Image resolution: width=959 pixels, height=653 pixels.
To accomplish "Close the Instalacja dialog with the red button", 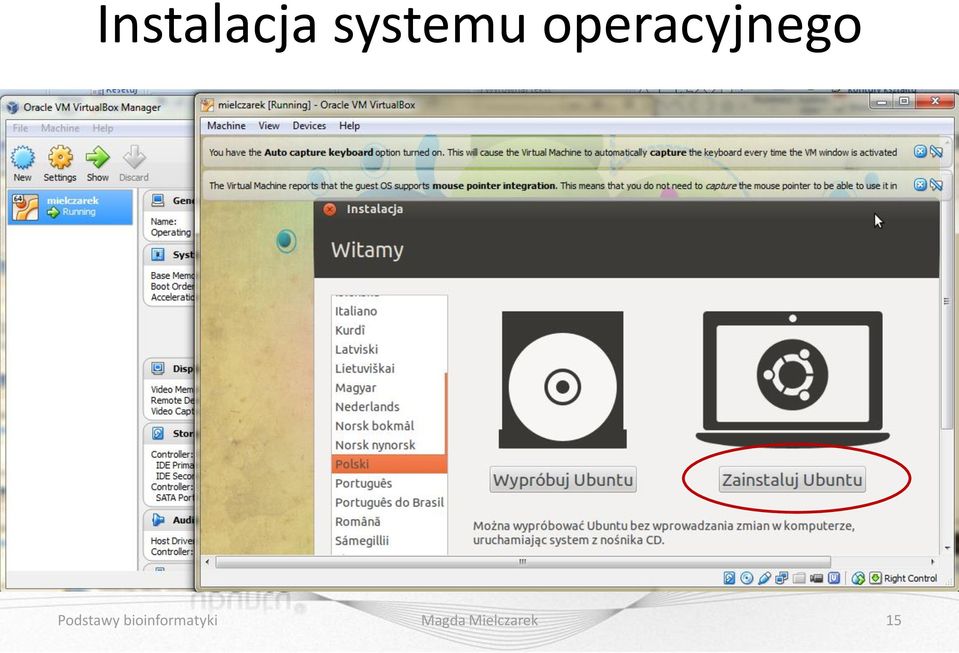I will (x=330, y=209).
